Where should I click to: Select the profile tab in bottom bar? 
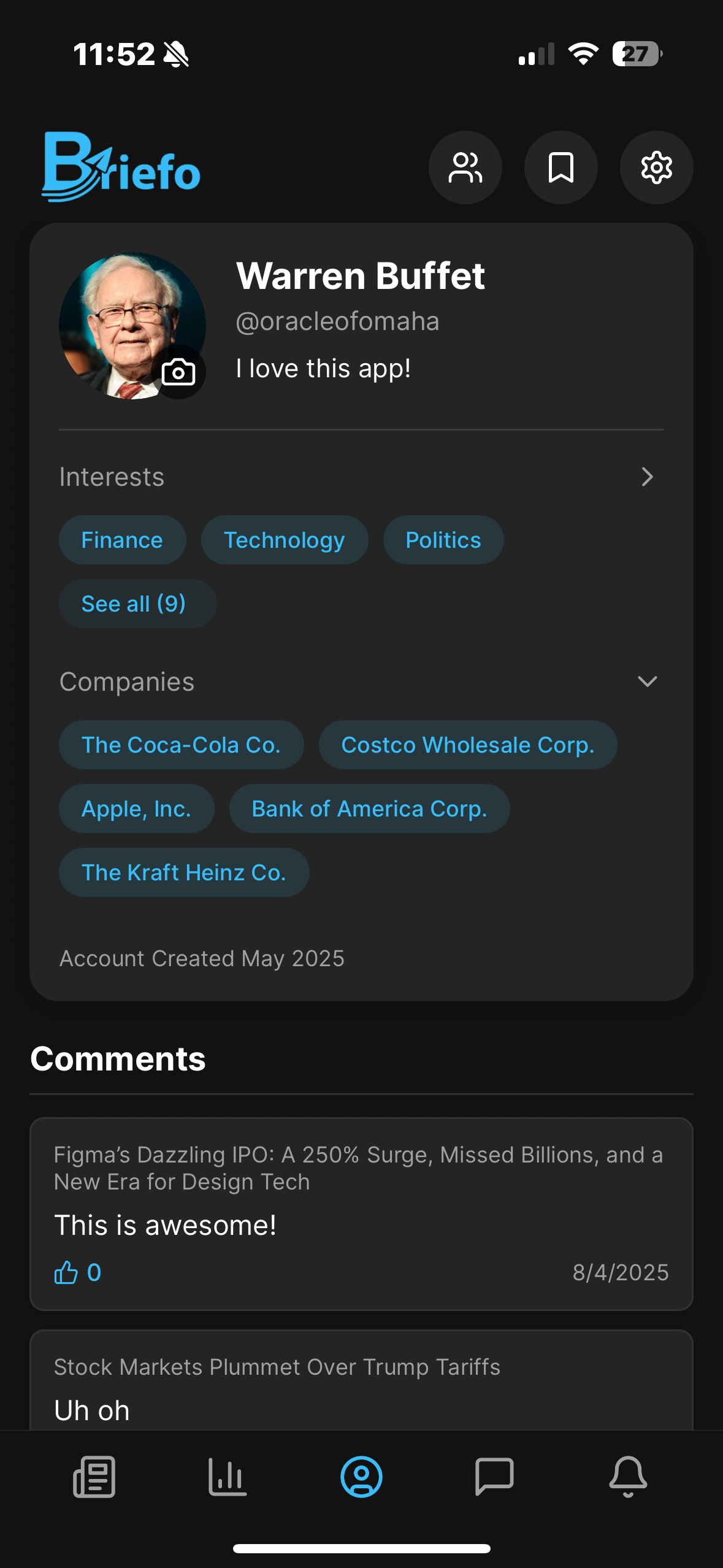361,1477
